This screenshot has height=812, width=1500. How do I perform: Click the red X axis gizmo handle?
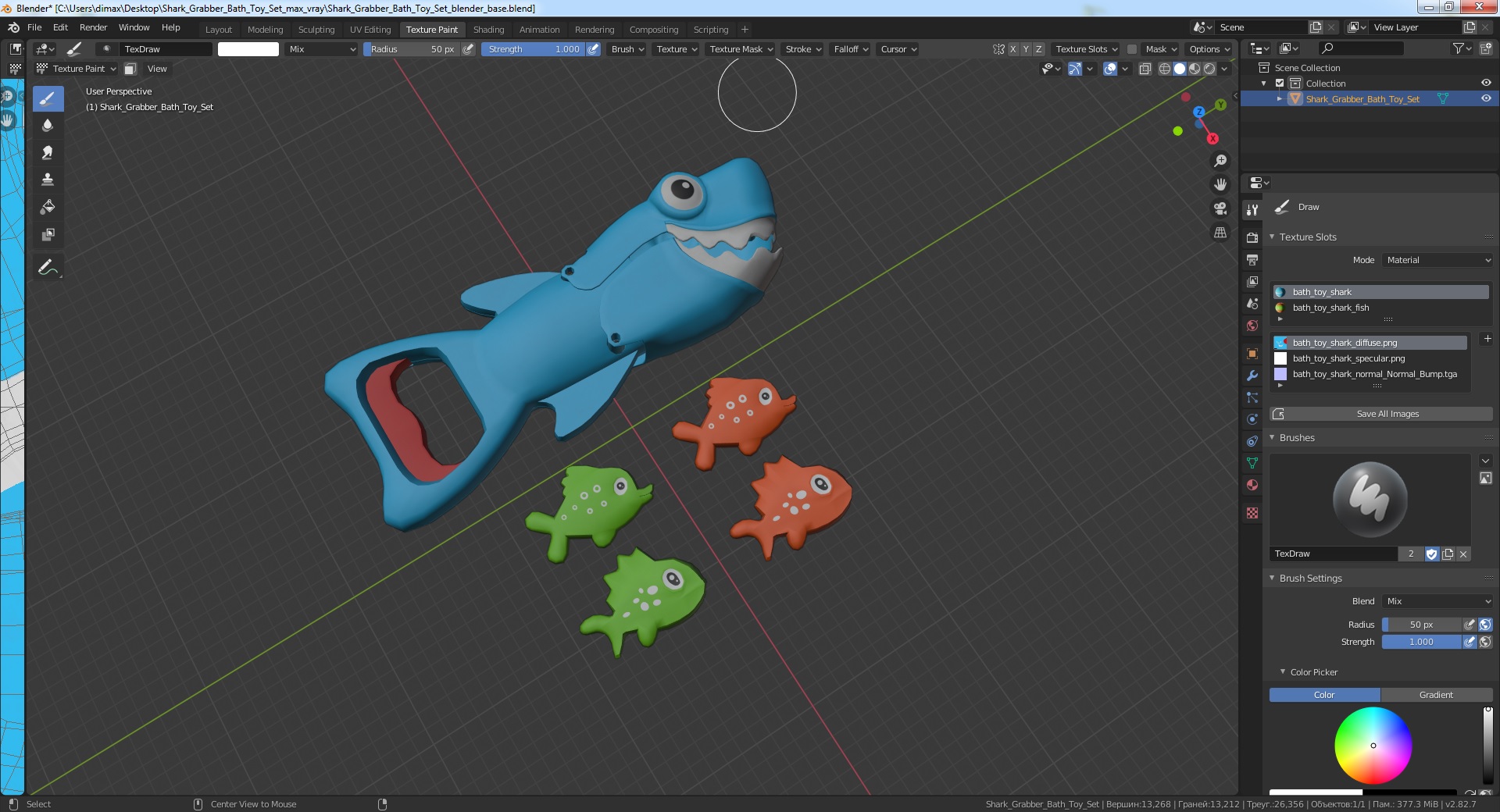coord(1212,139)
